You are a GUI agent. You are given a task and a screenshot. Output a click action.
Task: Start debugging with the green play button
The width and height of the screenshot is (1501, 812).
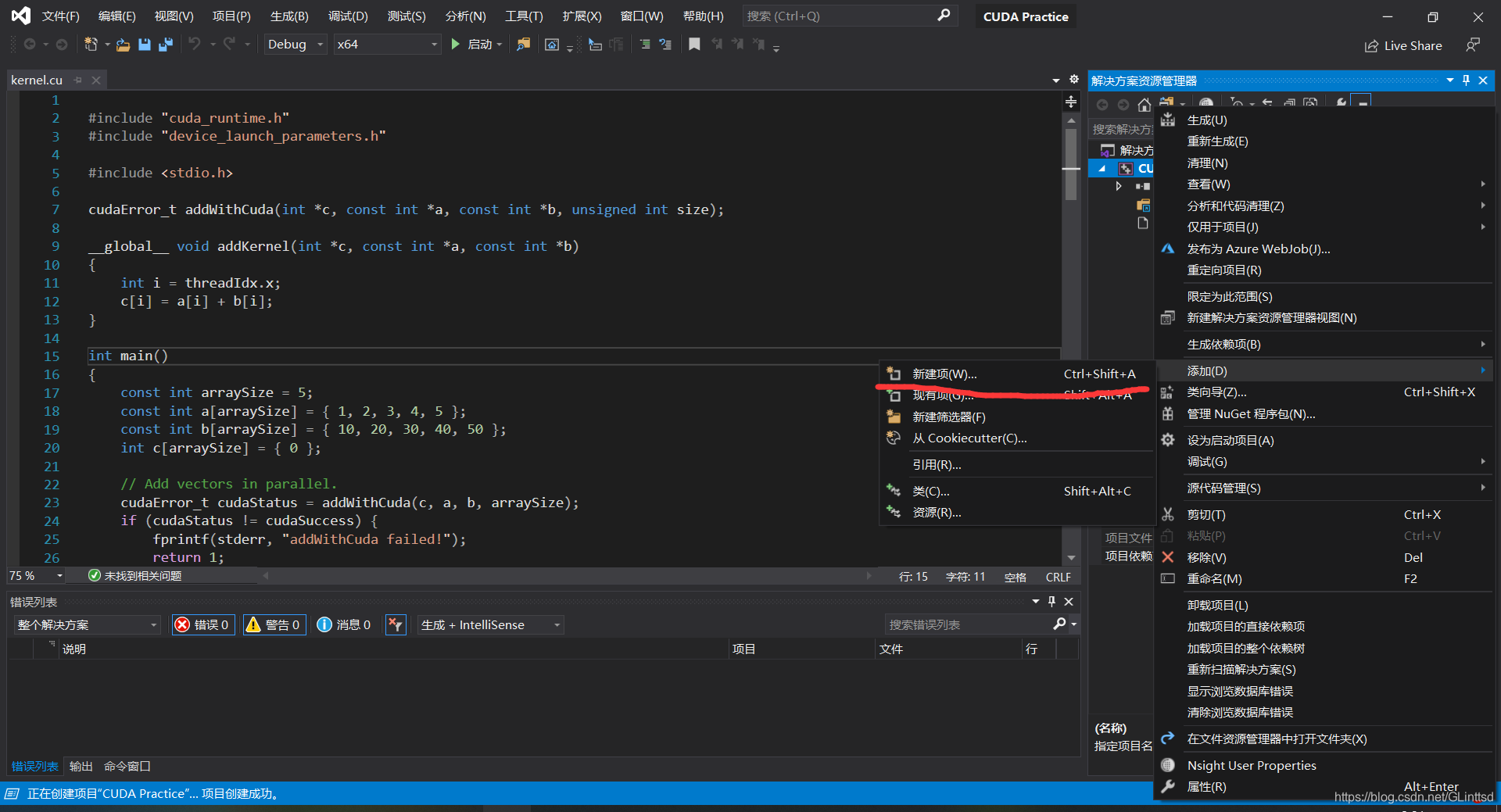pyautogui.click(x=456, y=45)
